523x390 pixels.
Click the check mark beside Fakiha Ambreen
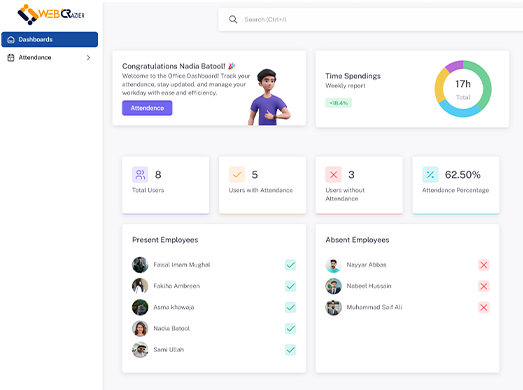point(291,286)
